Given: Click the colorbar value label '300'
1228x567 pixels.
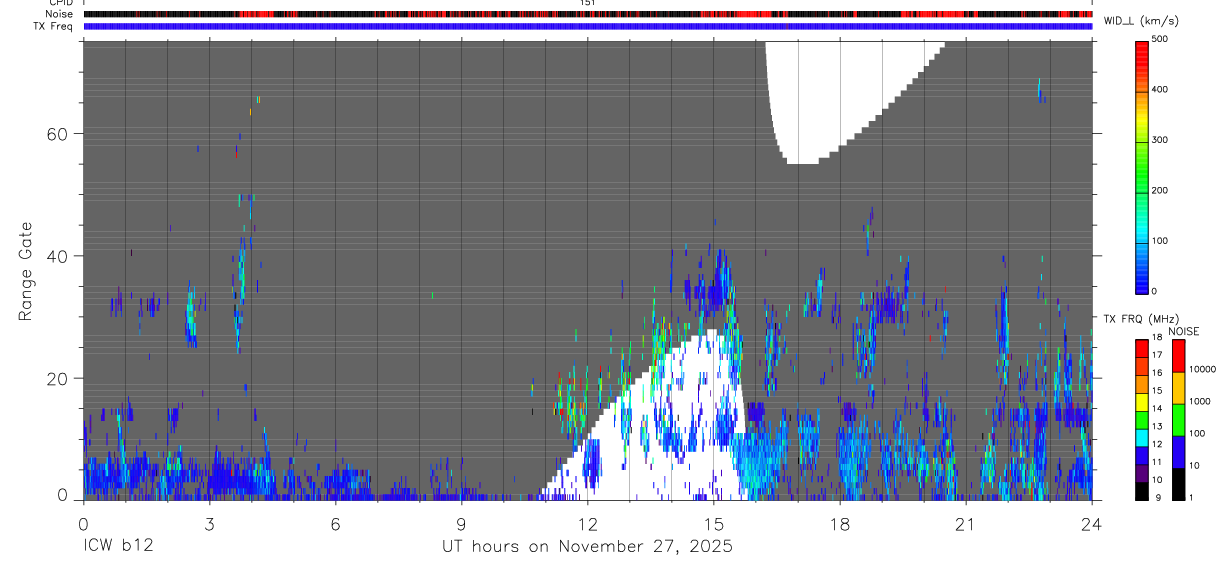Looking at the screenshot, I should click(1160, 140).
